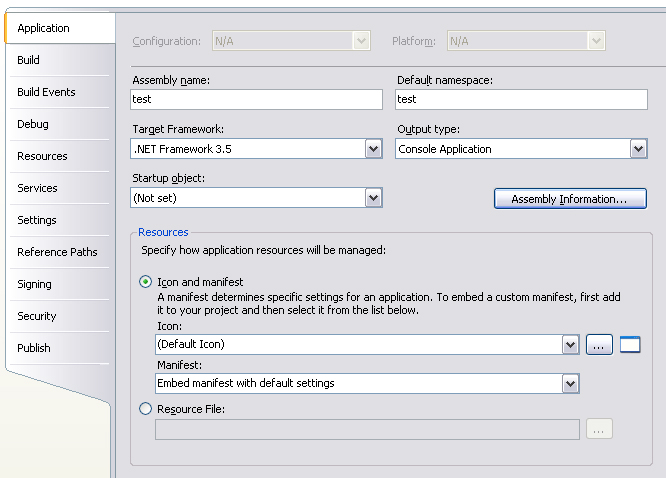Screen dimensions: 666x478
Task: Open the Target Framework dropdown
Action: 373,149
